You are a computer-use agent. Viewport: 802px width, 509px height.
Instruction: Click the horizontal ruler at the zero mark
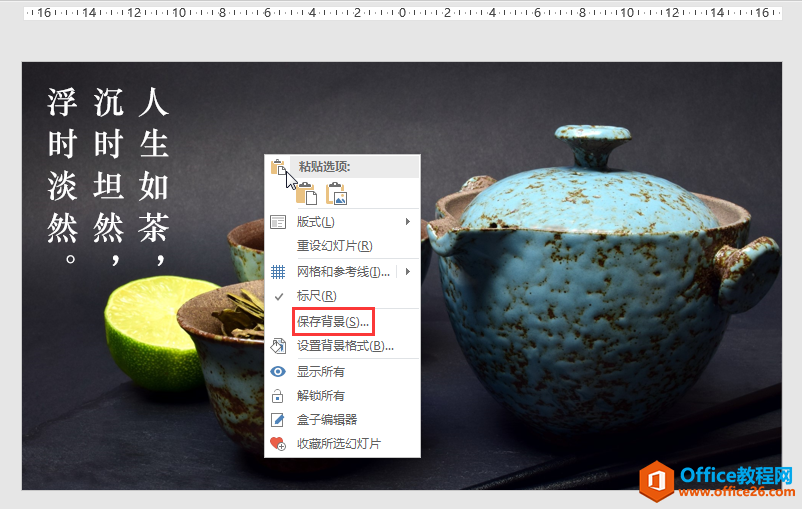(x=402, y=13)
